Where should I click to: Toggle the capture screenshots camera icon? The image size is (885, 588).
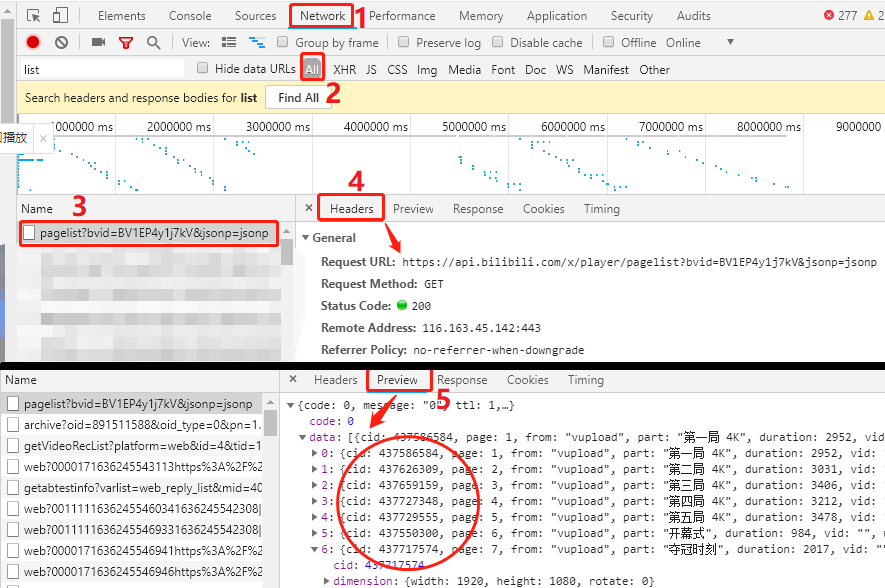[x=99, y=42]
